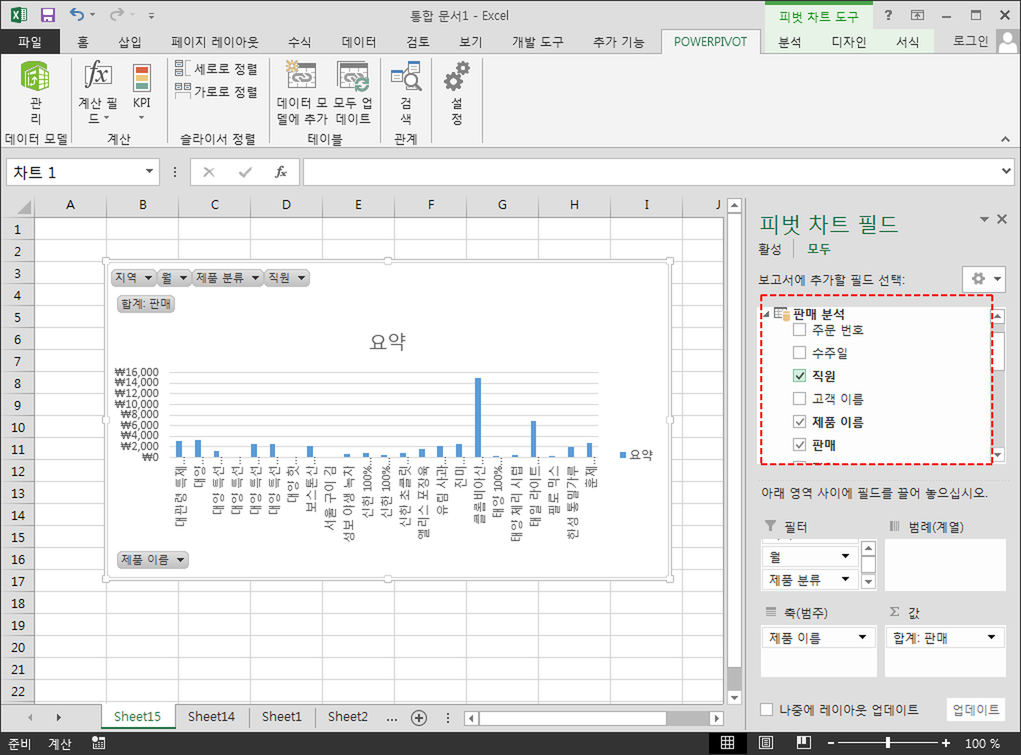Enable Defer Layout Update (나중에 레이아웃 업데이트)
Image resolution: width=1021 pixels, height=755 pixels.
point(767,709)
